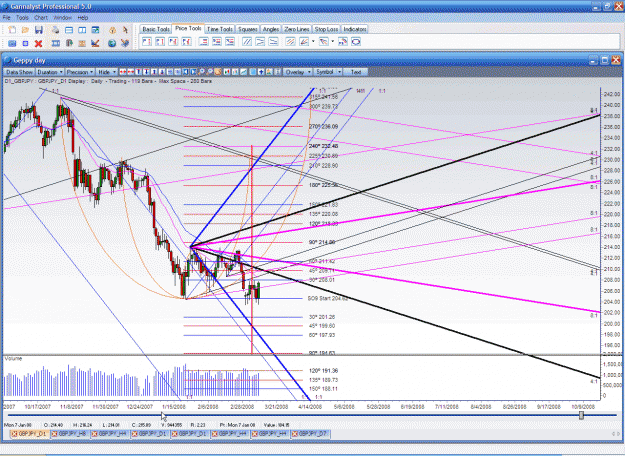Select the GBPJPY_D7 chart tab
Image resolution: width=625 pixels, height=456 pixels.
(x=310, y=434)
